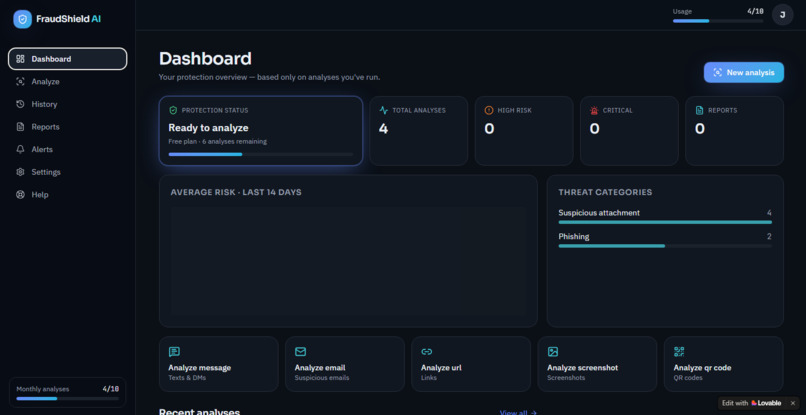
Task: Open the High Risk card
Action: tap(524, 131)
